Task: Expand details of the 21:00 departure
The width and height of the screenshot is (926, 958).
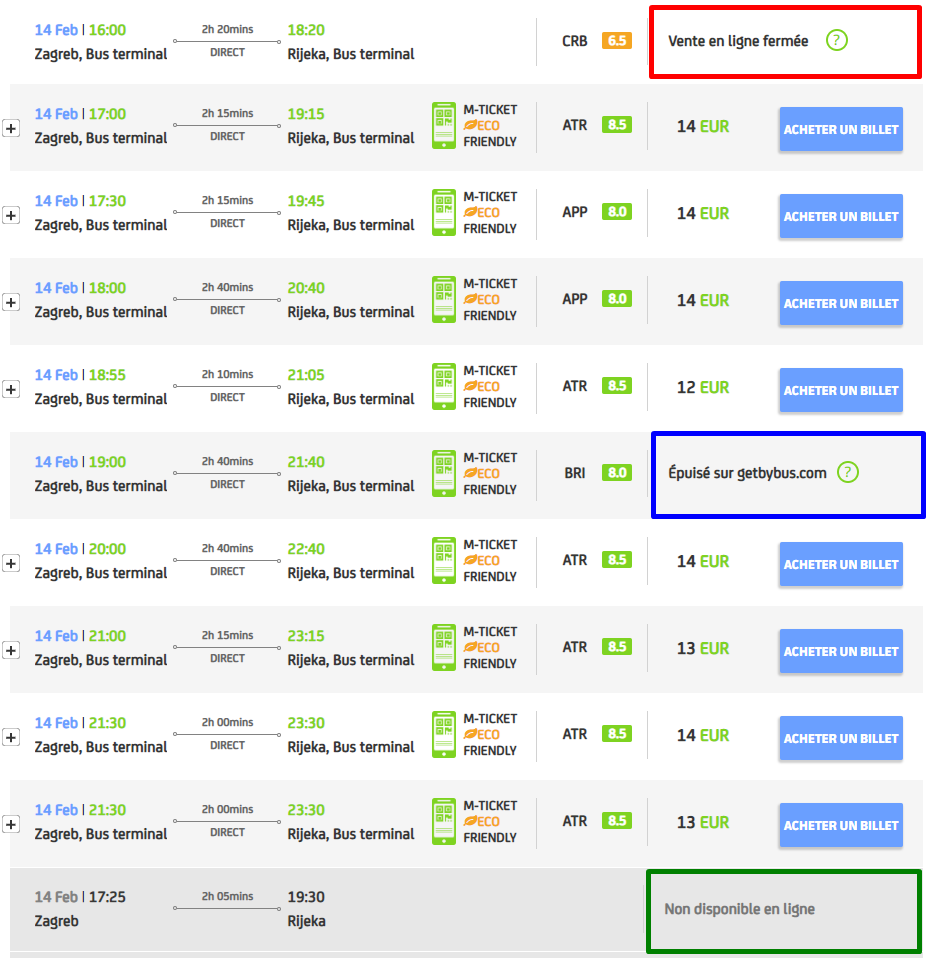Action: pos(11,650)
